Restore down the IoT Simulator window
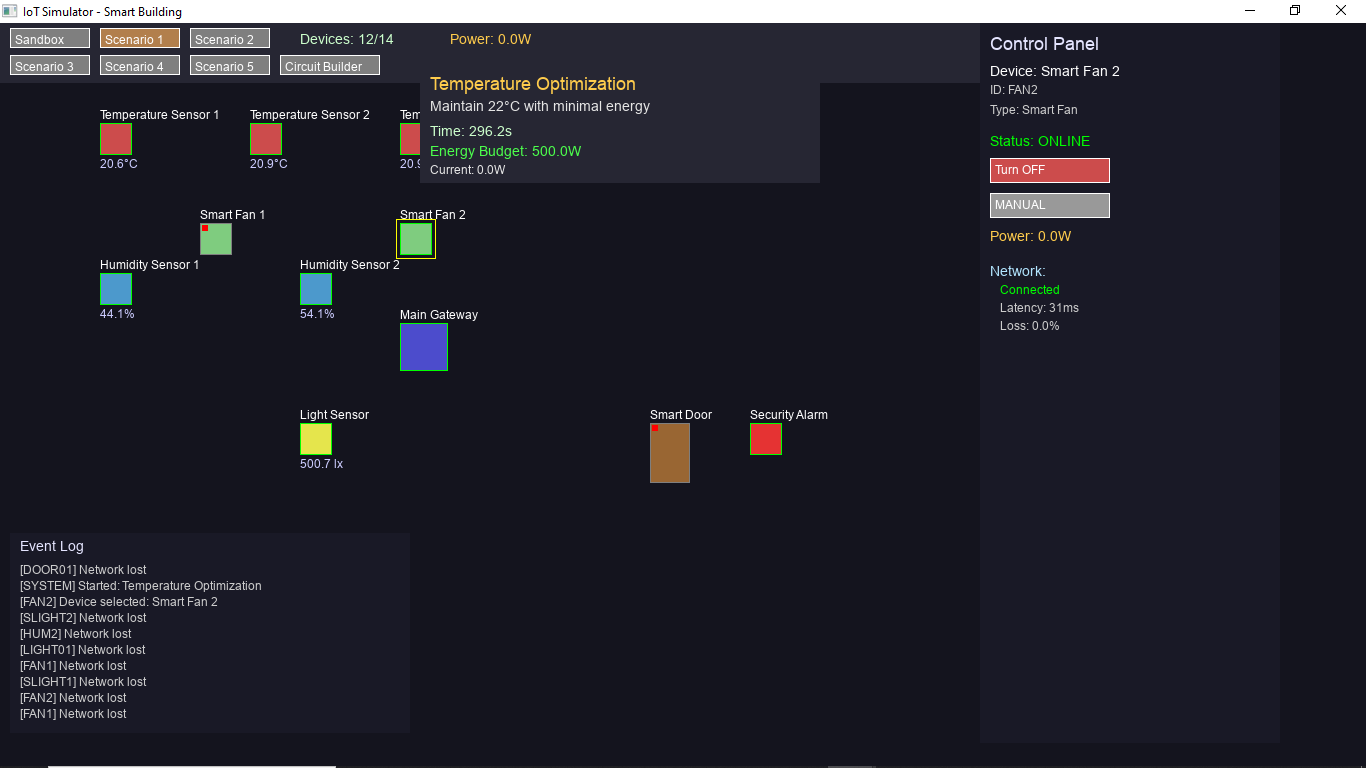This screenshot has width=1366, height=768. pyautogui.click(x=1295, y=11)
